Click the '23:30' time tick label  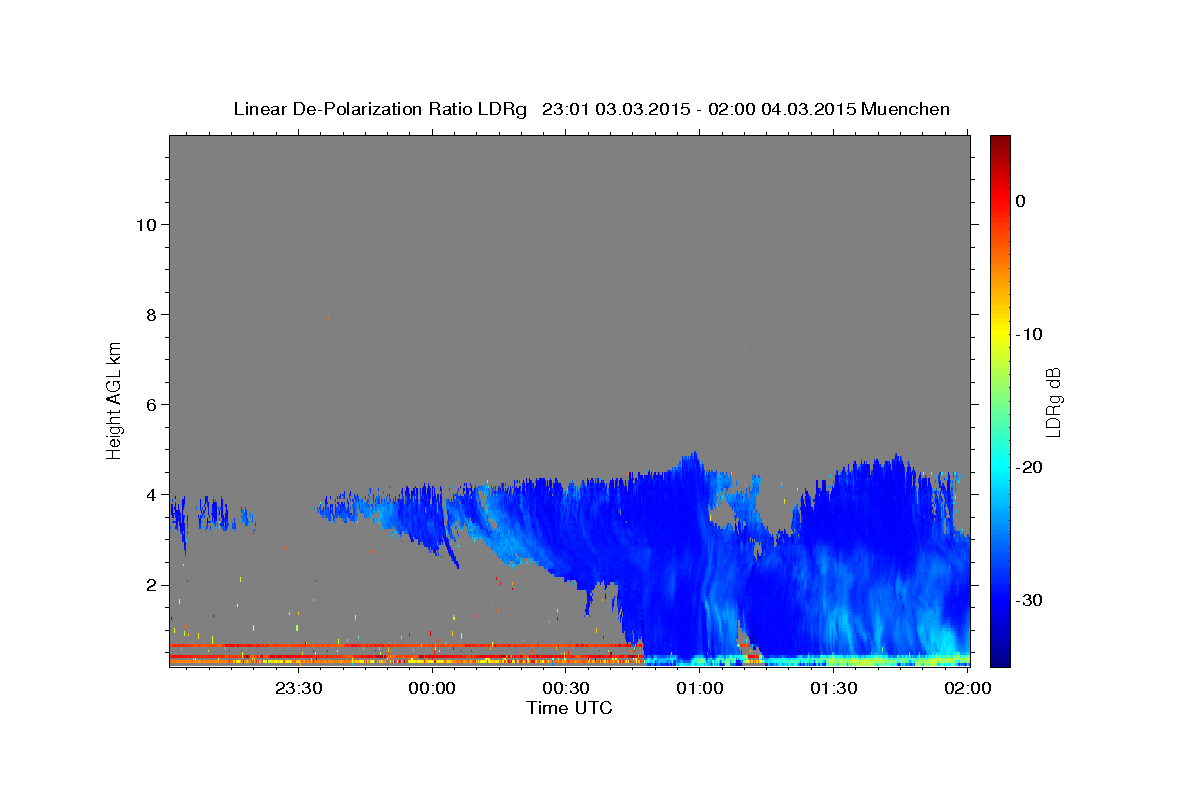tap(299, 688)
